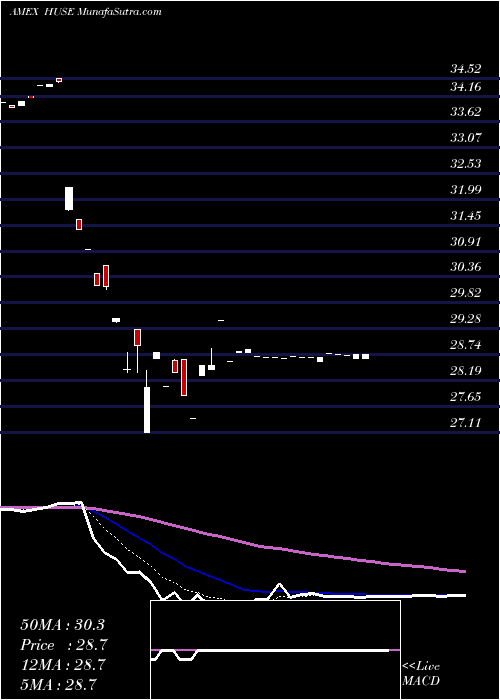Click the red candlestick near 31.45
This screenshot has height=700, width=500.
point(79,225)
